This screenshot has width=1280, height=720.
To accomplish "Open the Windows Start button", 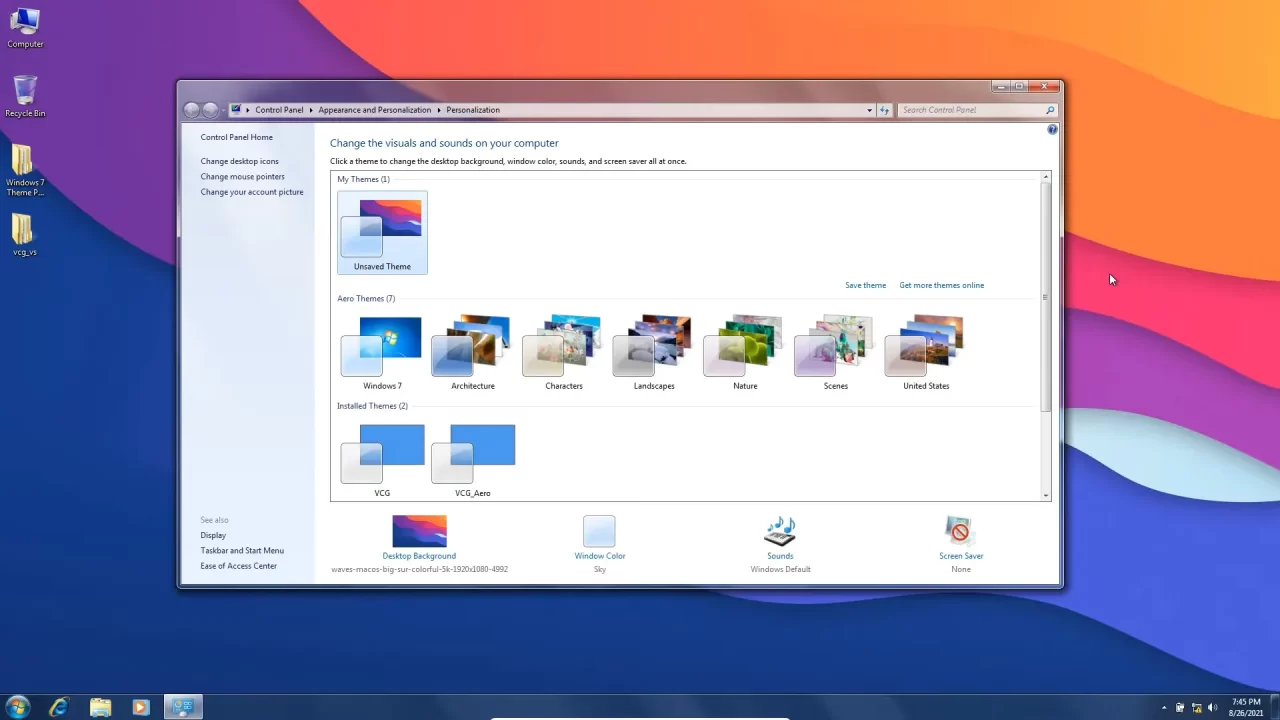I will pyautogui.click(x=18, y=707).
